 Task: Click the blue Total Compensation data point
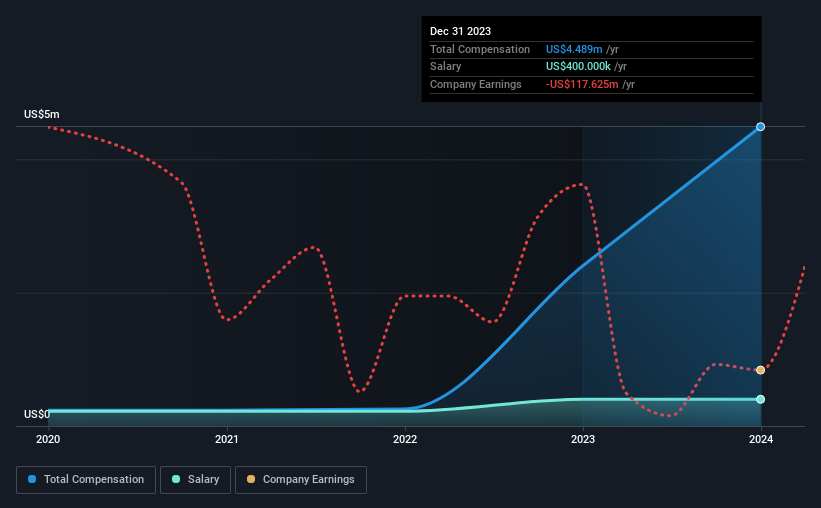coord(760,127)
